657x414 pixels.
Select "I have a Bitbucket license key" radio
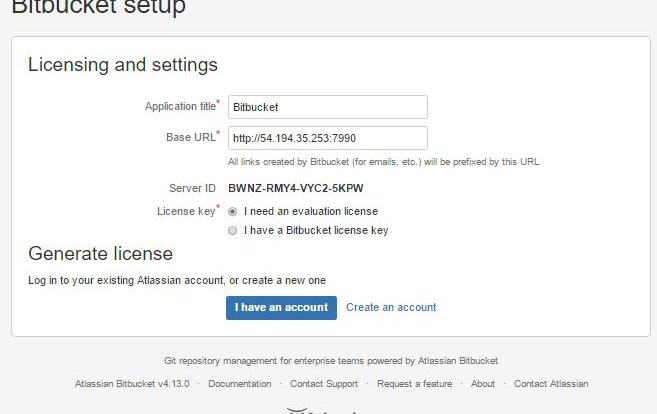[x=232, y=230]
